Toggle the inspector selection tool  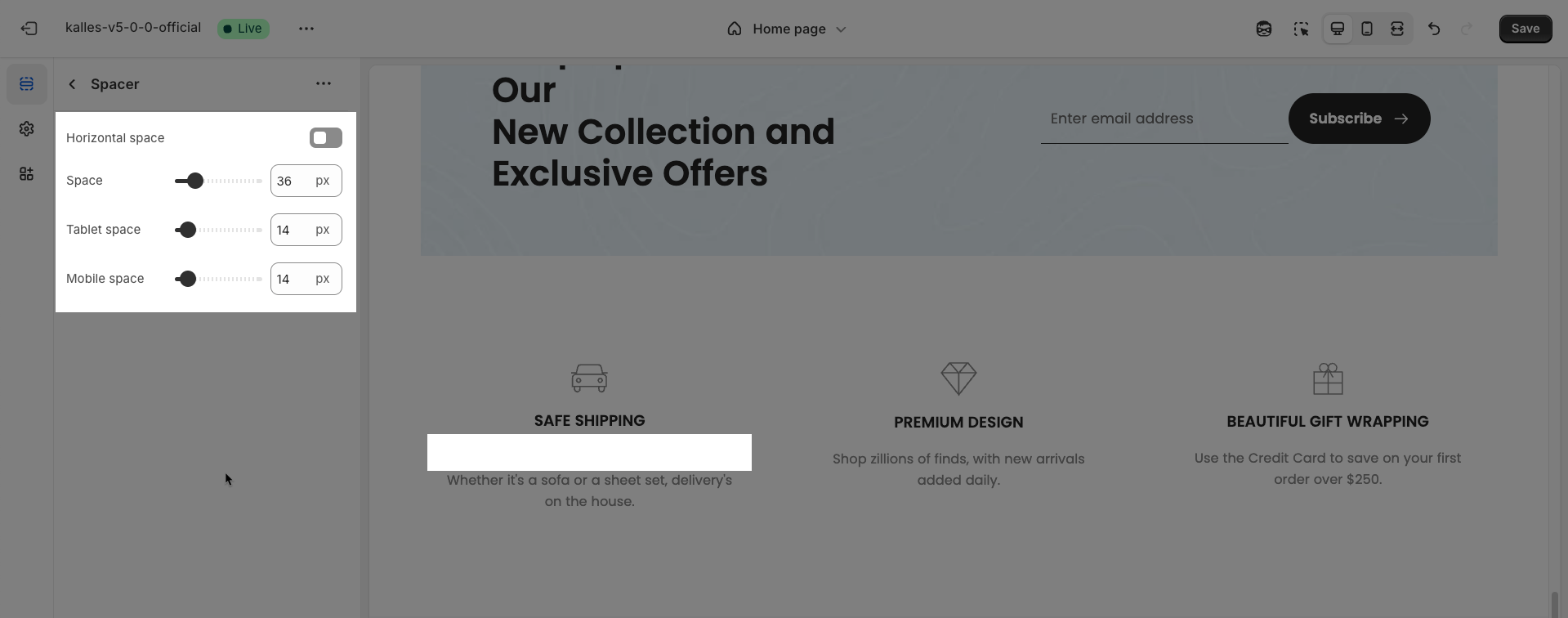click(1301, 29)
